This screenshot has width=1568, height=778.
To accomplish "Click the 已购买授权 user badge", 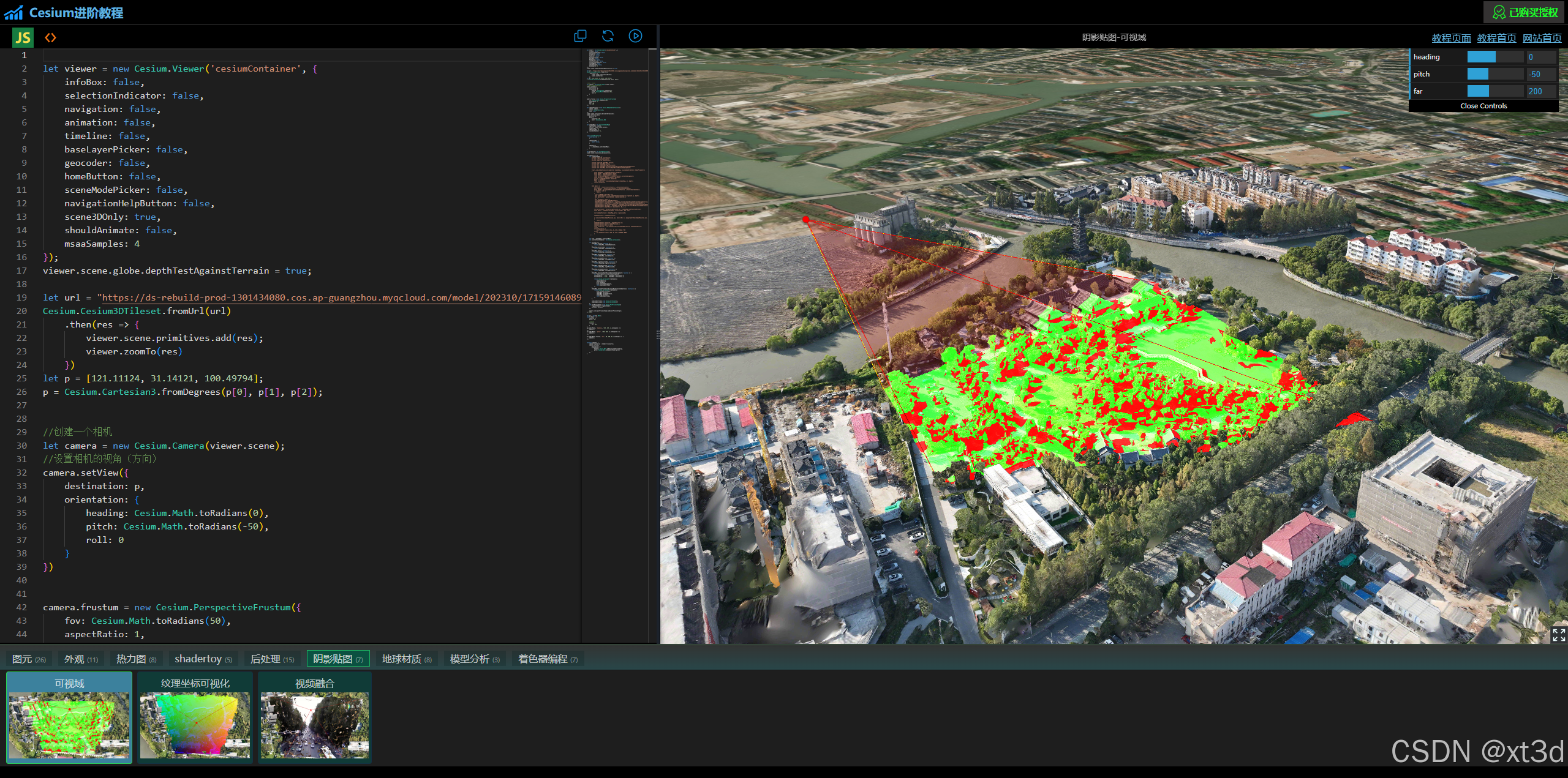I will 1525,12.
